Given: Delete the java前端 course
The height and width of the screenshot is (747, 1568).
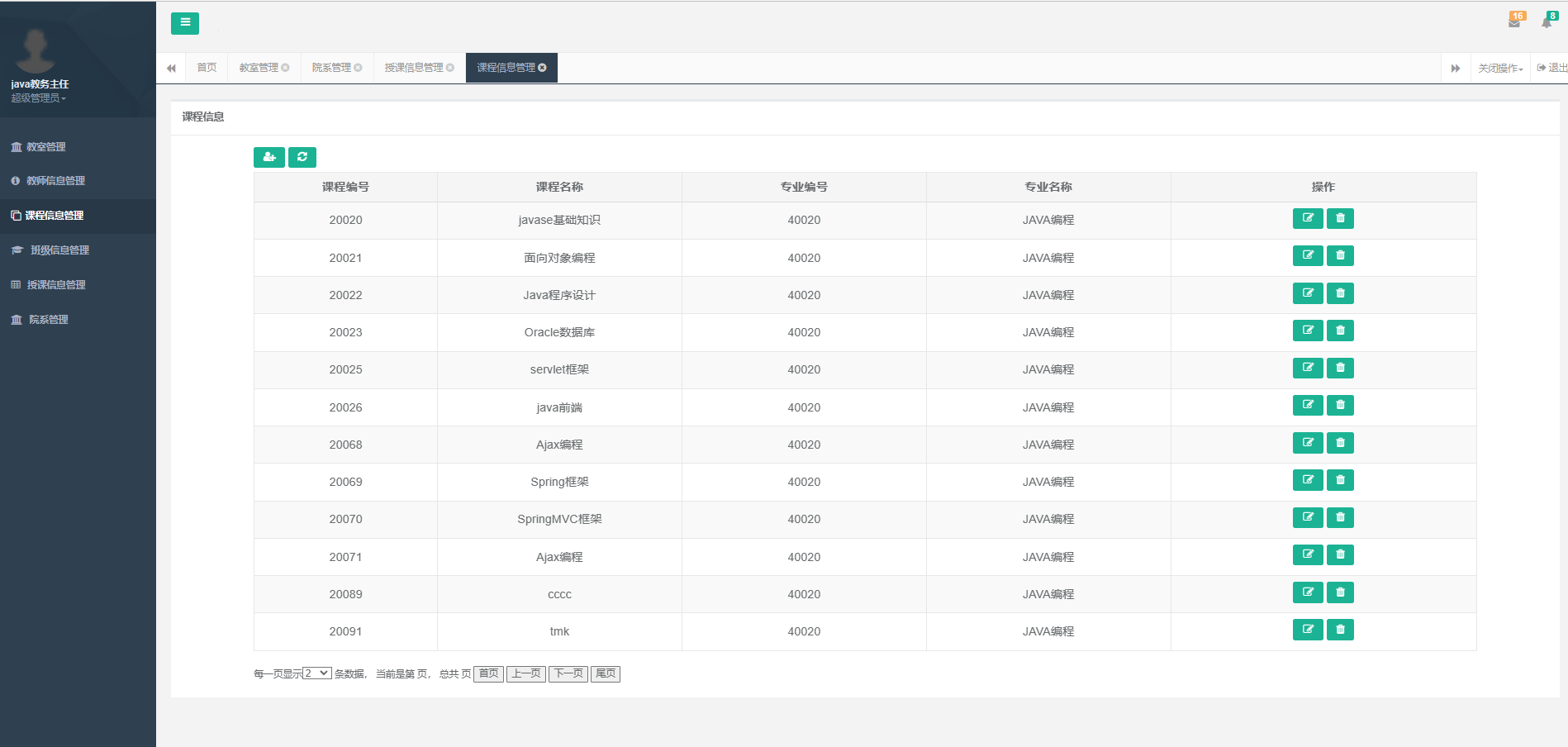Looking at the screenshot, I should click(1340, 405).
